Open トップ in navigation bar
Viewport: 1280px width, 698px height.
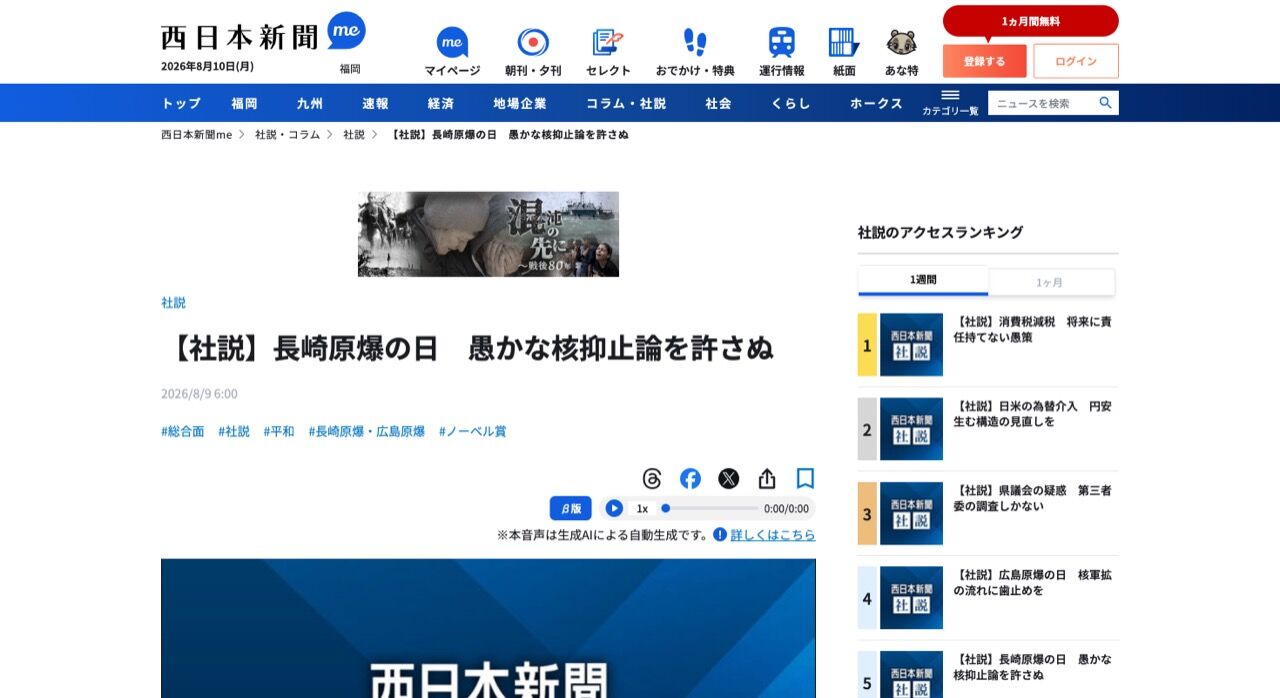(181, 103)
